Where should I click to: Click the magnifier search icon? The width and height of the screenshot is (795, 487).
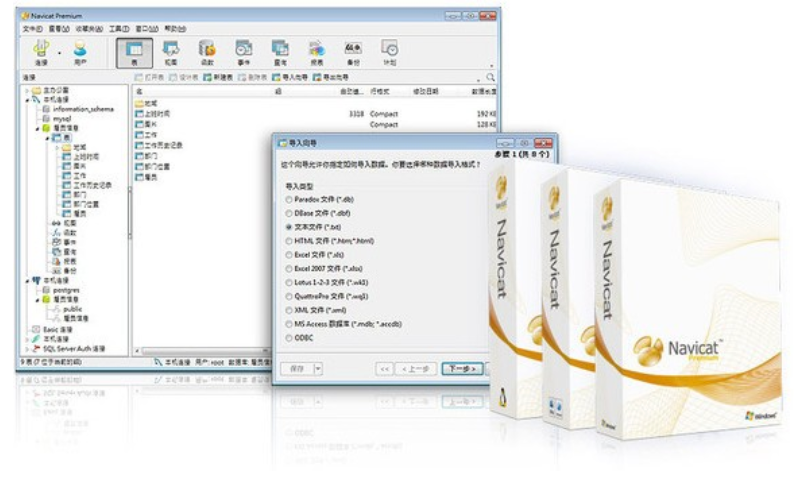490,78
